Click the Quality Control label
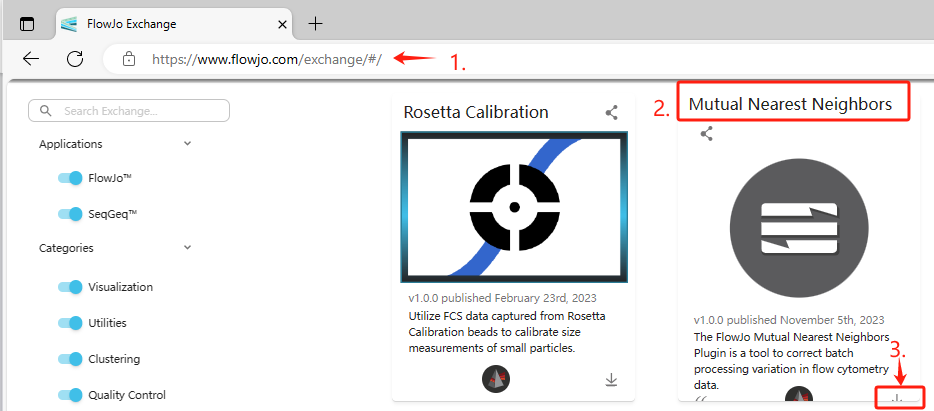This screenshot has width=934, height=411. [127, 395]
